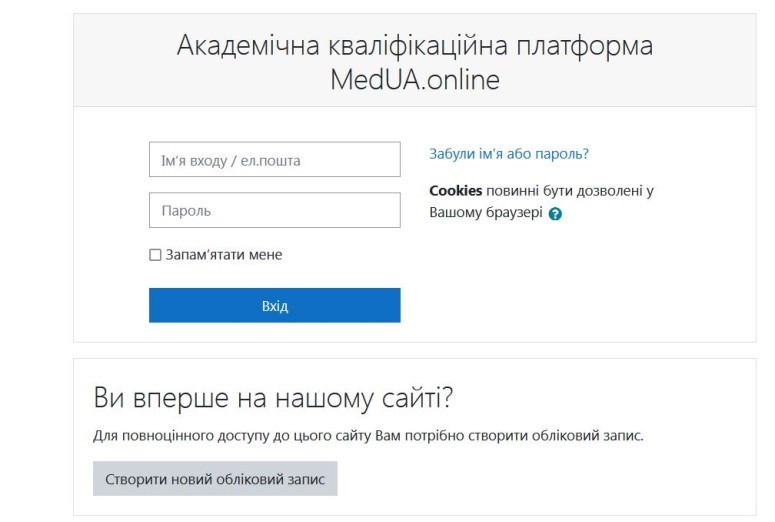Open "Забули ім'я або пароль?" link
This screenshot has height=522, width=775.
(509, 154)
